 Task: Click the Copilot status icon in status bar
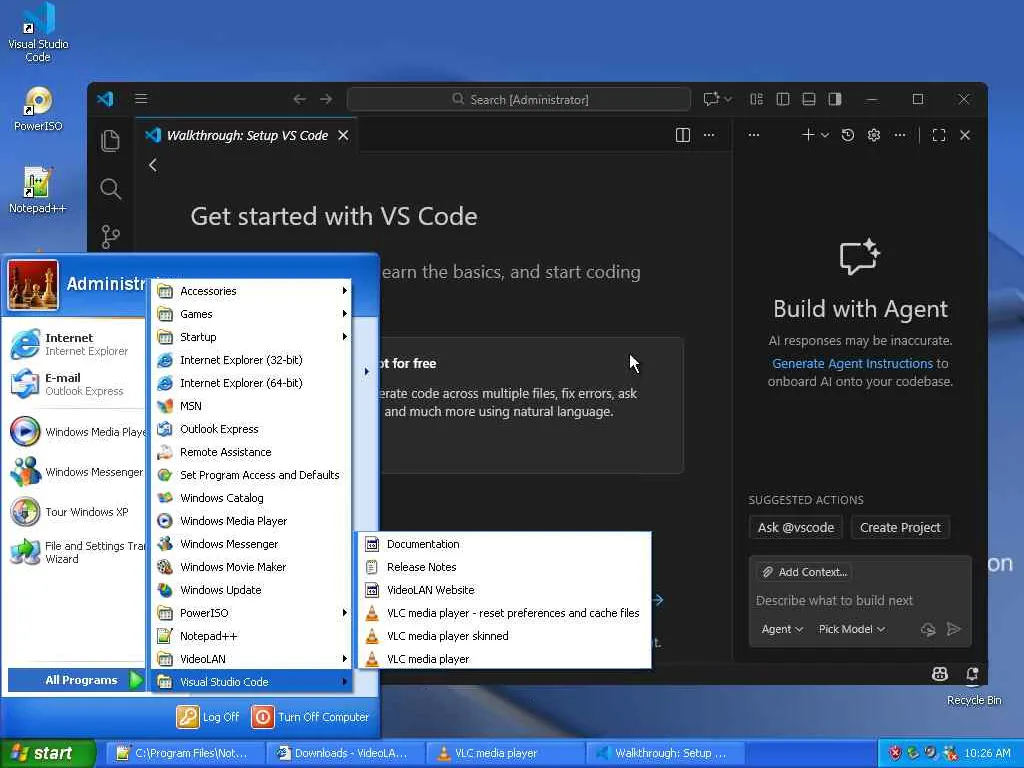(x=940, y=674)
